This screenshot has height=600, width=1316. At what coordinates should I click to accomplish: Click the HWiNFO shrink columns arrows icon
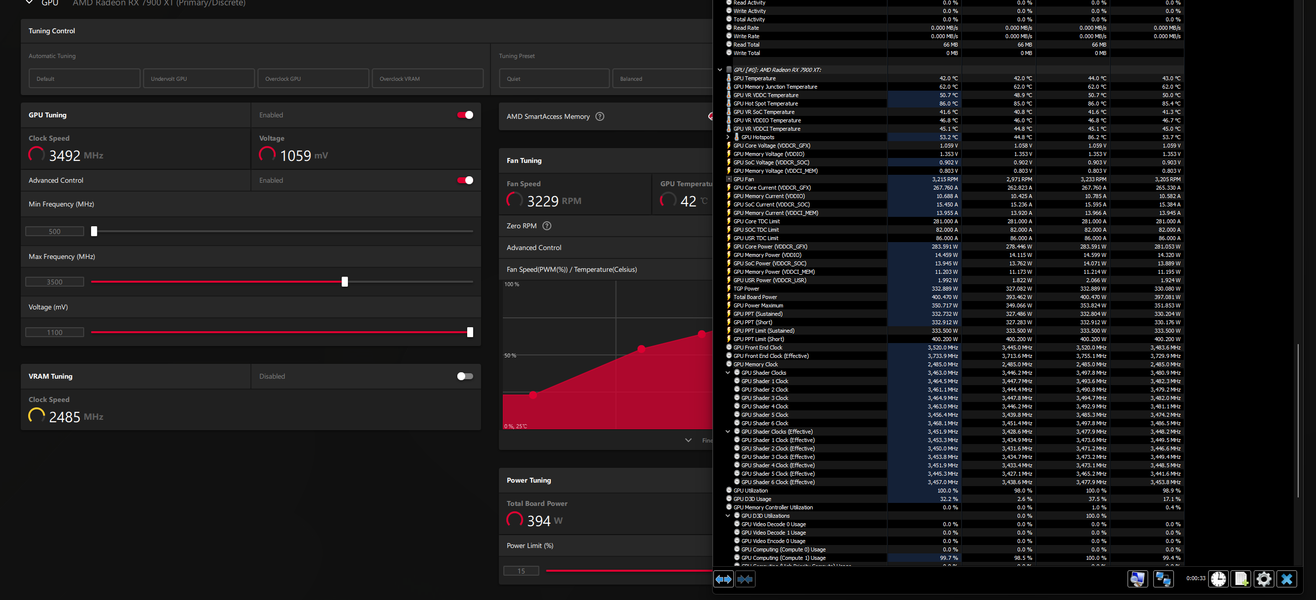(745, 579)
